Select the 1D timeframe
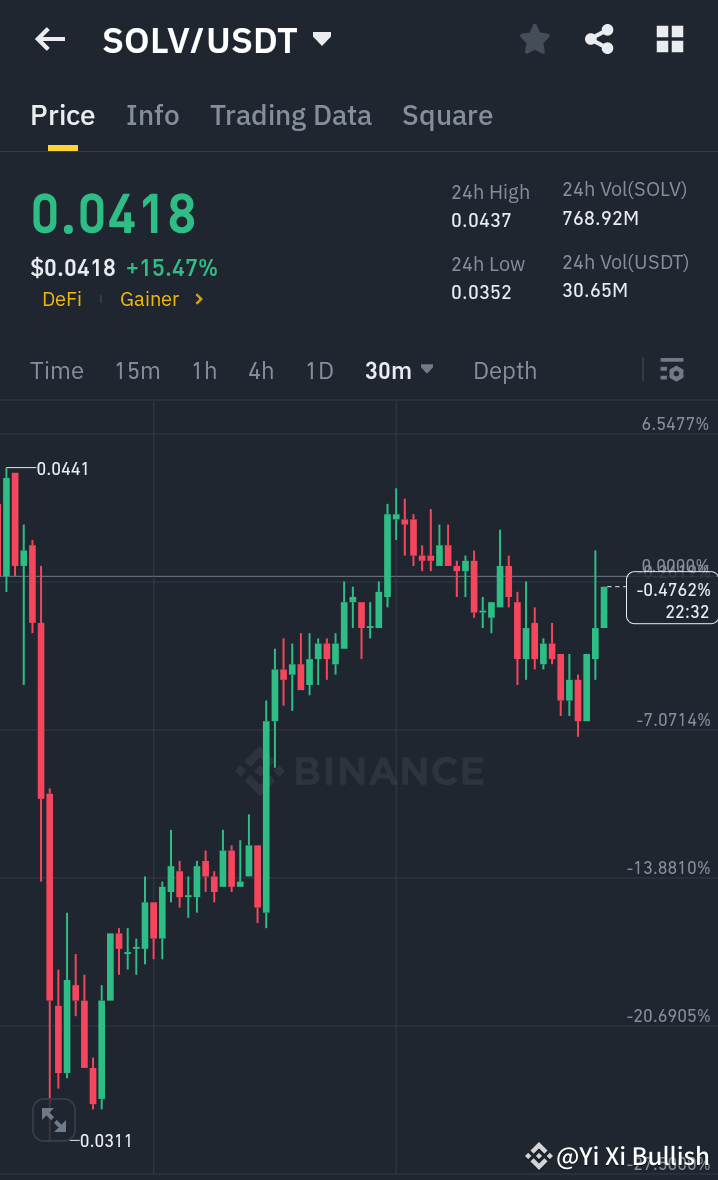 (x=319, y=370)
